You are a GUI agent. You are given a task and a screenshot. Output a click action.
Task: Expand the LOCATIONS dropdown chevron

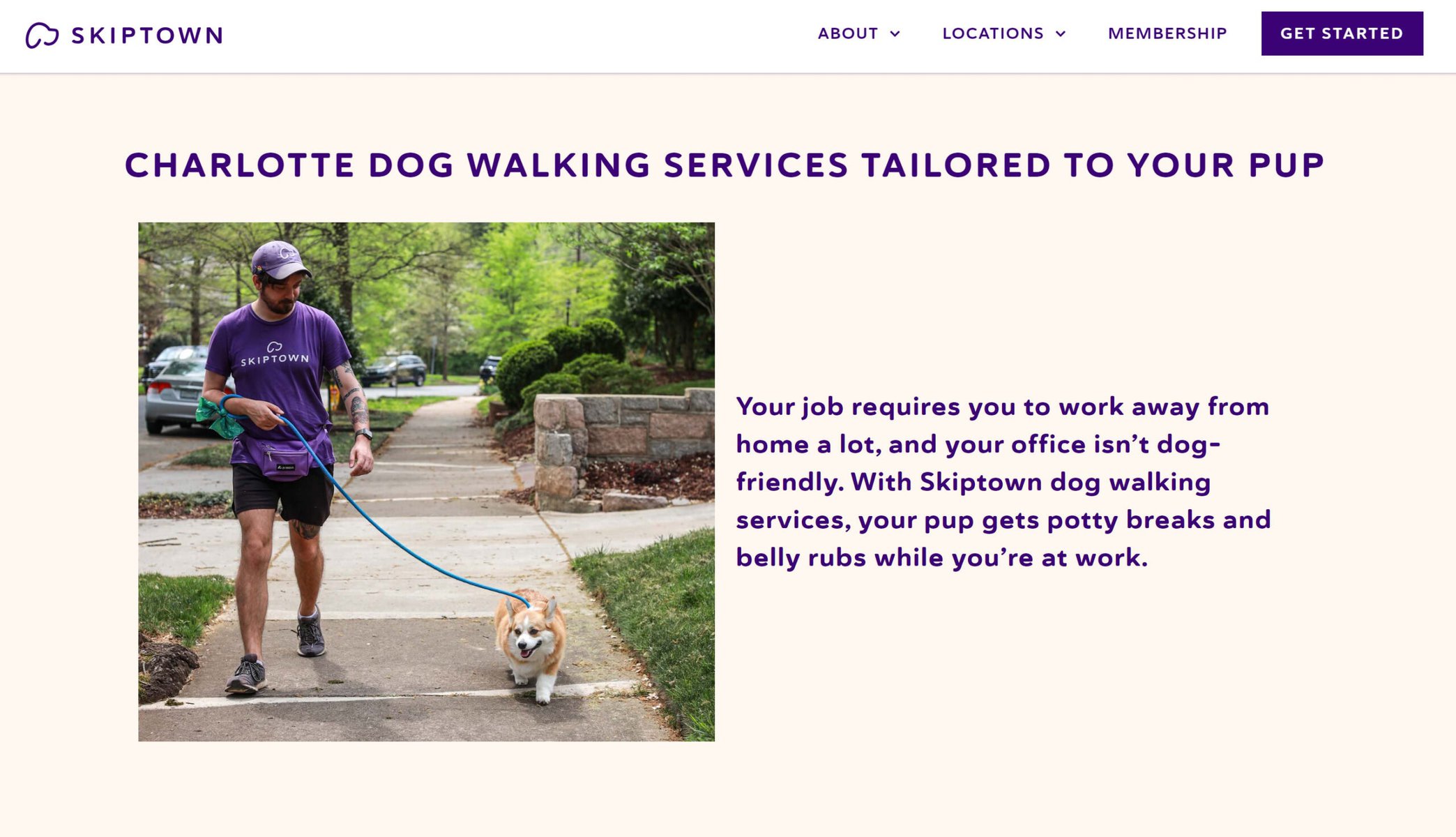pyautogui.click(x=1061, y=33)
